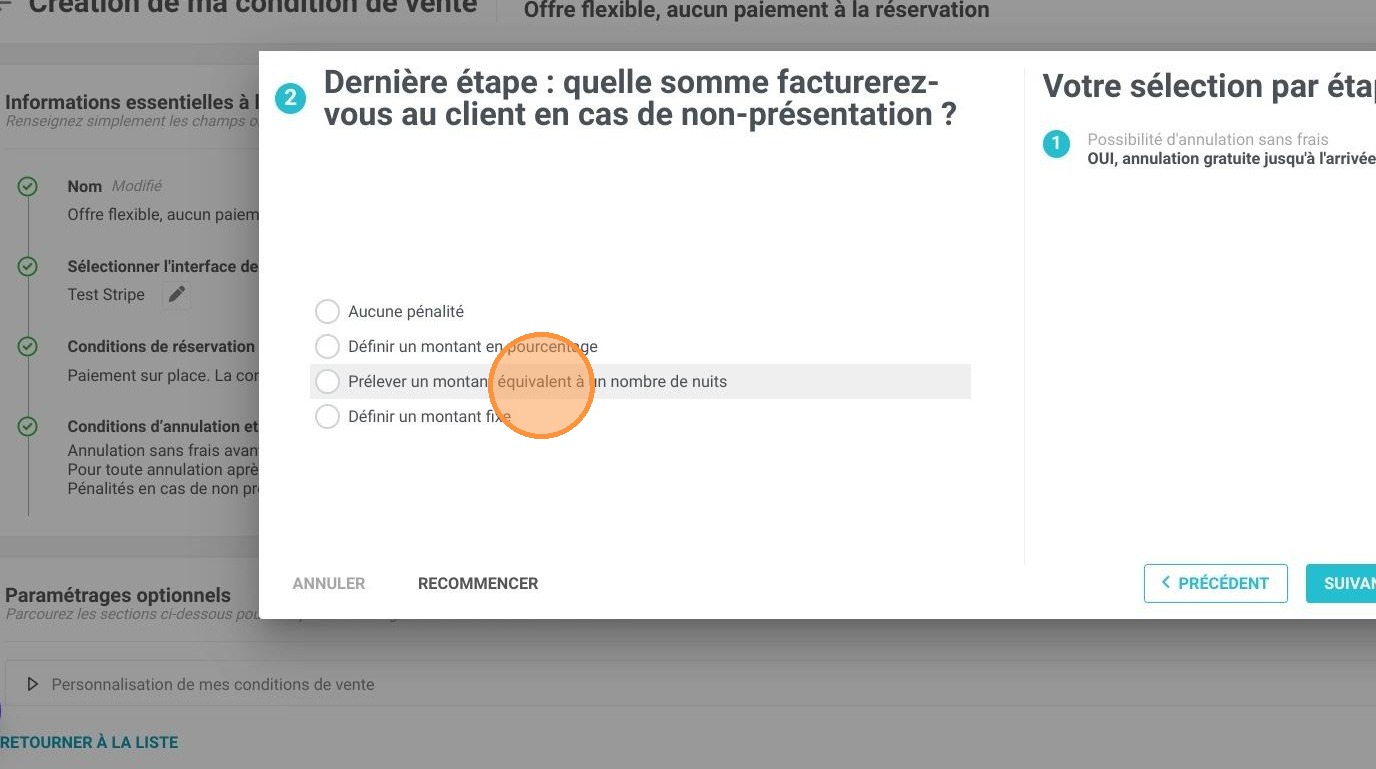1376x769 pixels.
Task: Pick the 'Définir un montant fixe' radio
Action: click(x=327, y=416)
